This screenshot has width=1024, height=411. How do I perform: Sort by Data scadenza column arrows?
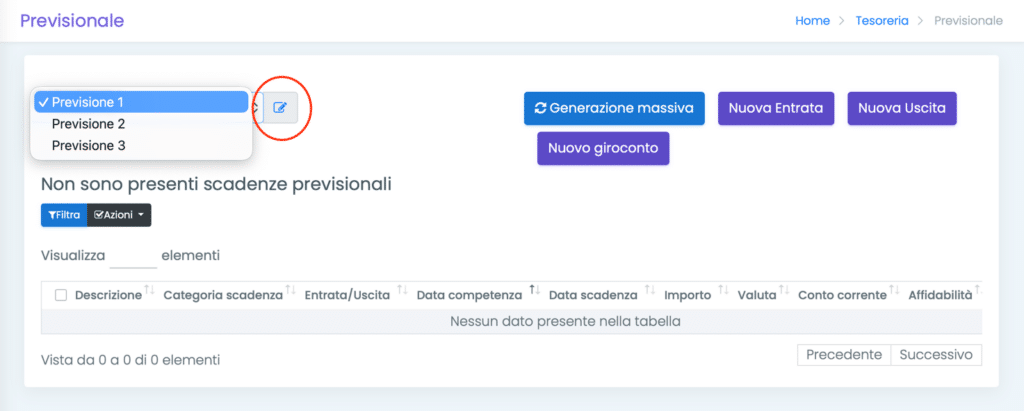[x=650, y=291]
